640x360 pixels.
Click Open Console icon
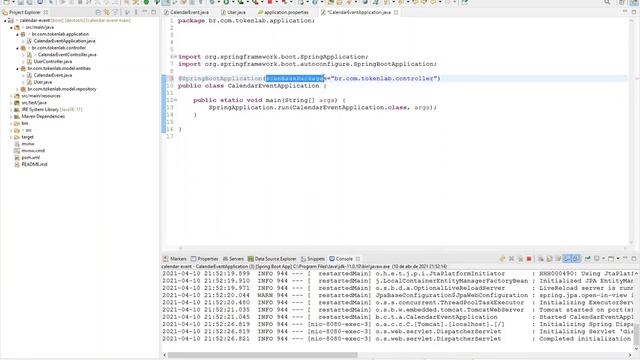point(611,259)
